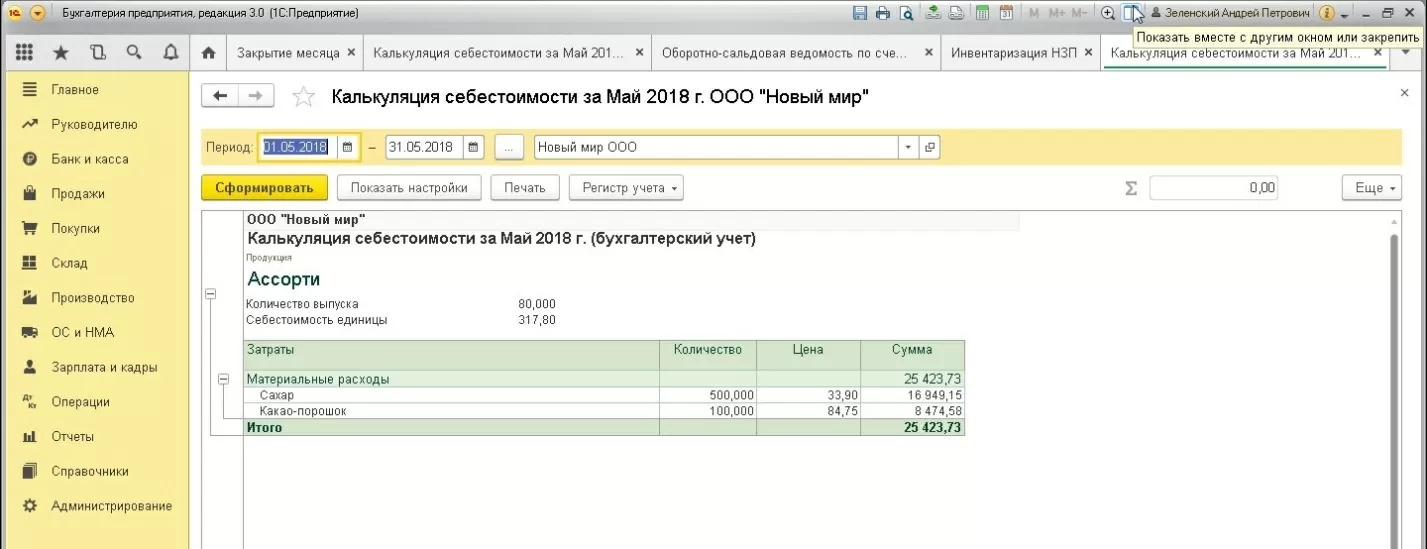Click user name Зеленский Андрей Петрович
Viewport: 1427px width, 549px height.
coord(1238,13)
